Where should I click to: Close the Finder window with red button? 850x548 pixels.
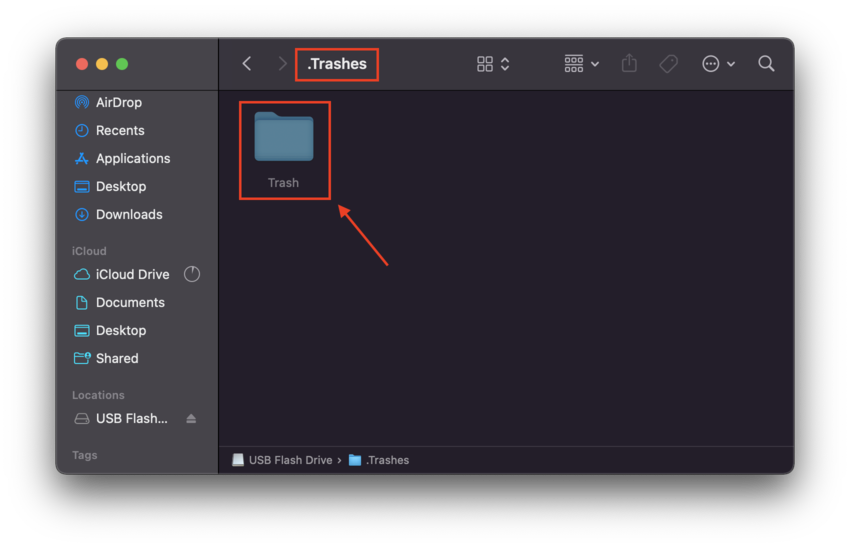[82, 64]
